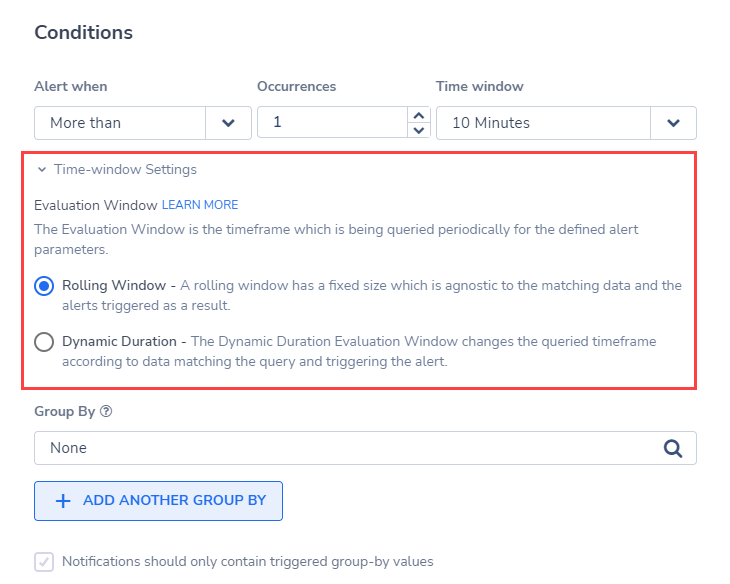Click the Occurrences number input
This screenshot has height=584, width=730.
[332, 122]
